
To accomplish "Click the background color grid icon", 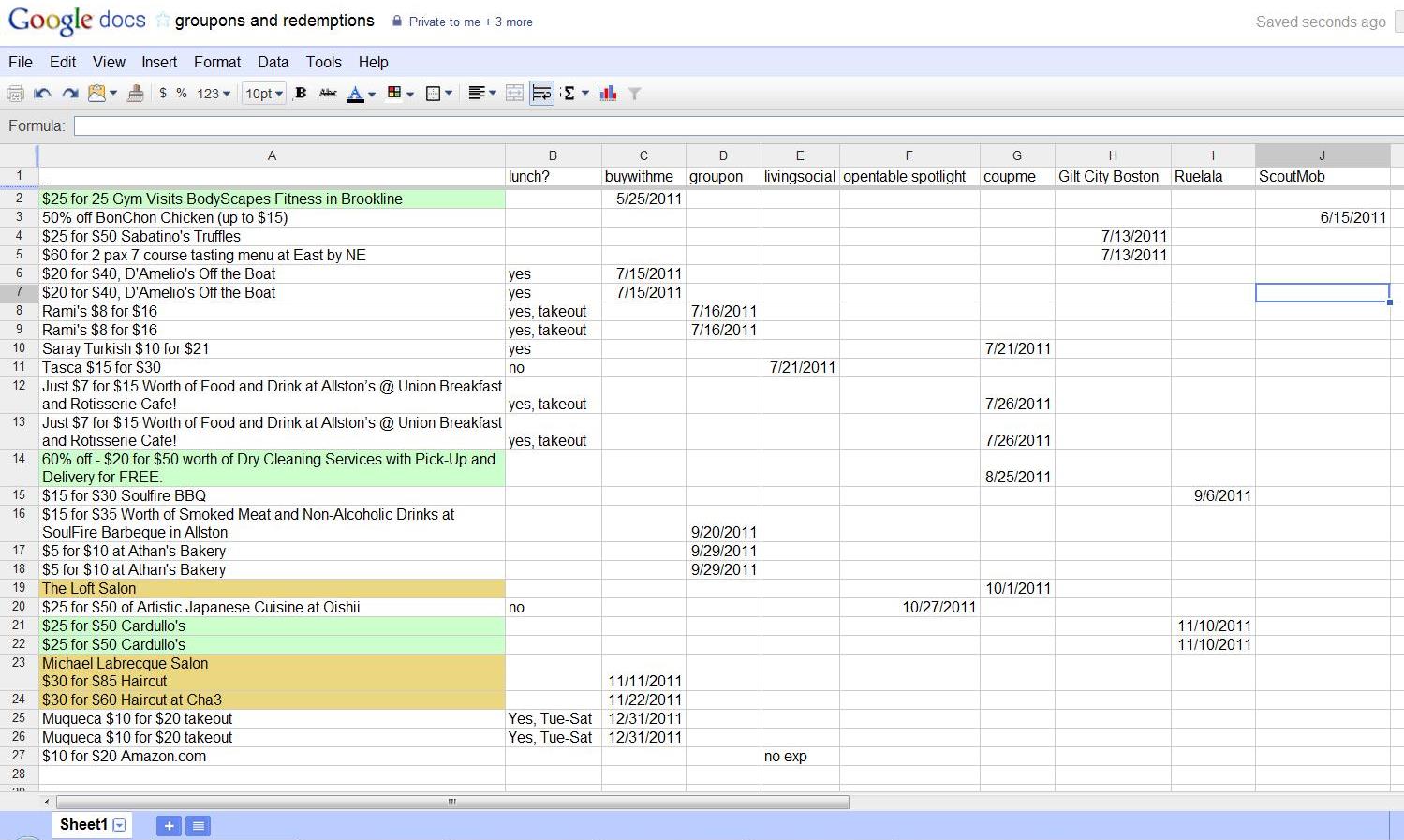I will pos(394,93).
